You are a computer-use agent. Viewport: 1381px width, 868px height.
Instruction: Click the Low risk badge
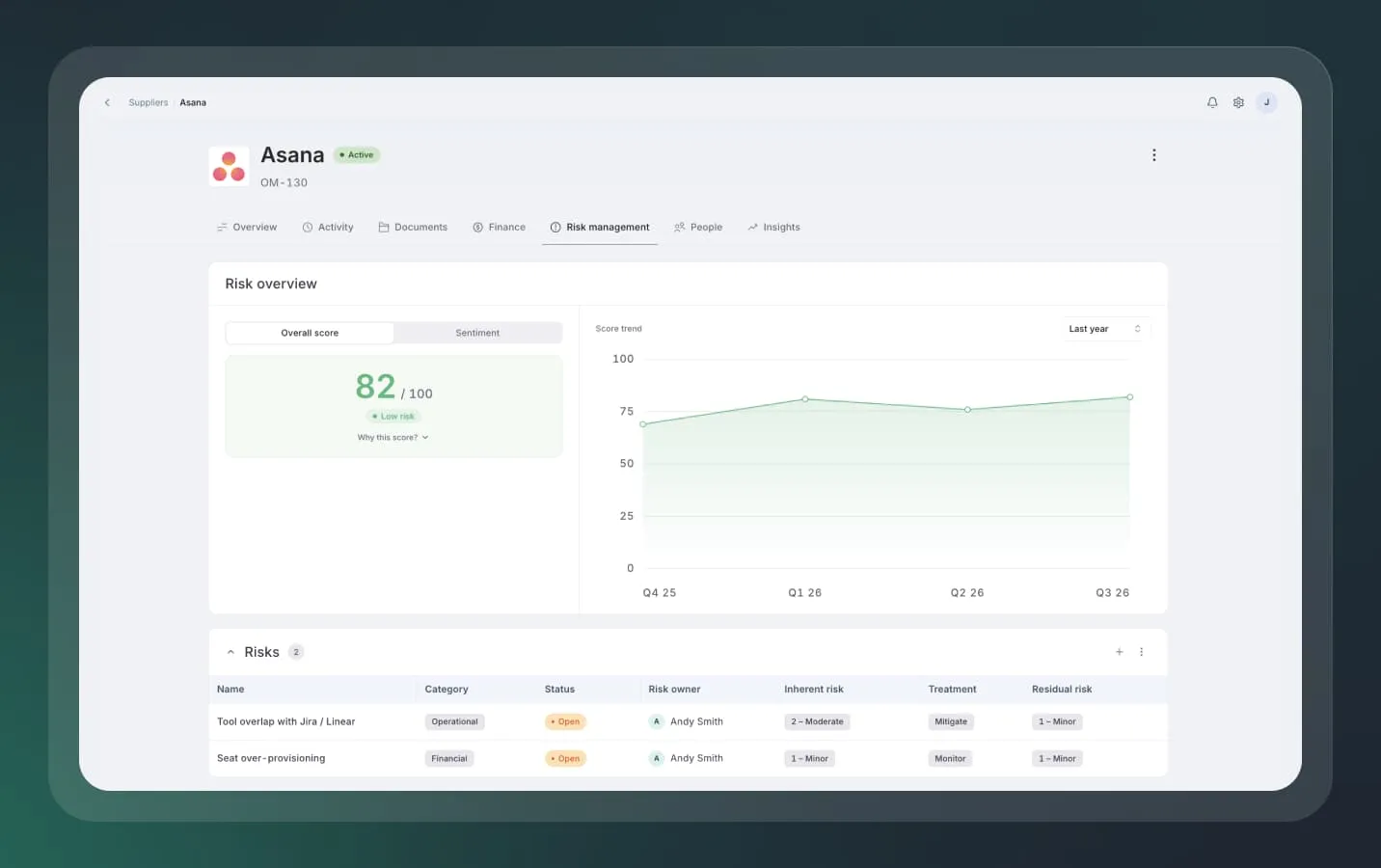point(393,417)
